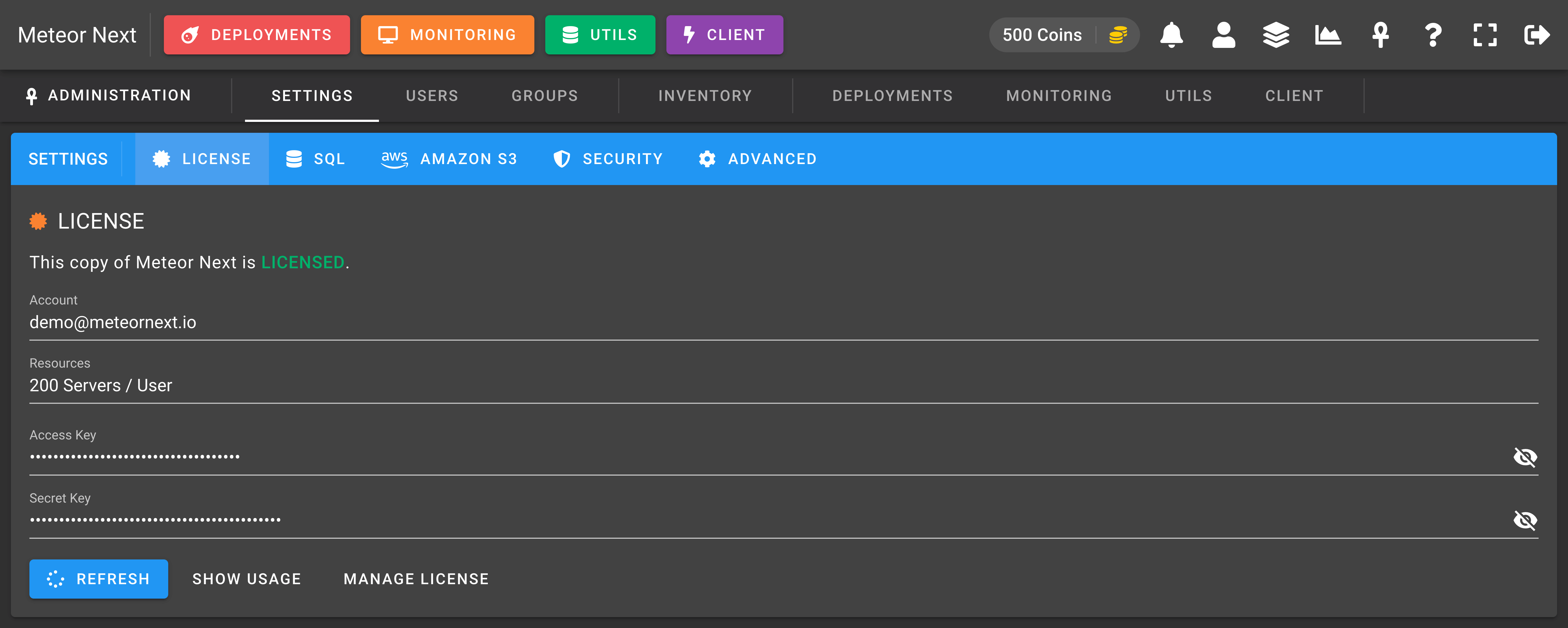Viewport: 1568px width, 628px height.
Task: Open the SQL settings tab
Action: 315,159
